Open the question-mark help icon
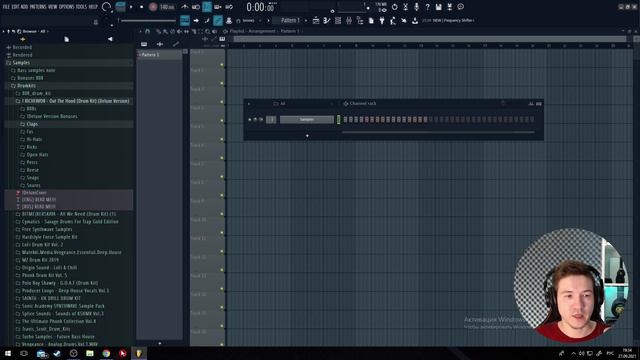This screenshot has width=640, height=360. pos(427,7)
